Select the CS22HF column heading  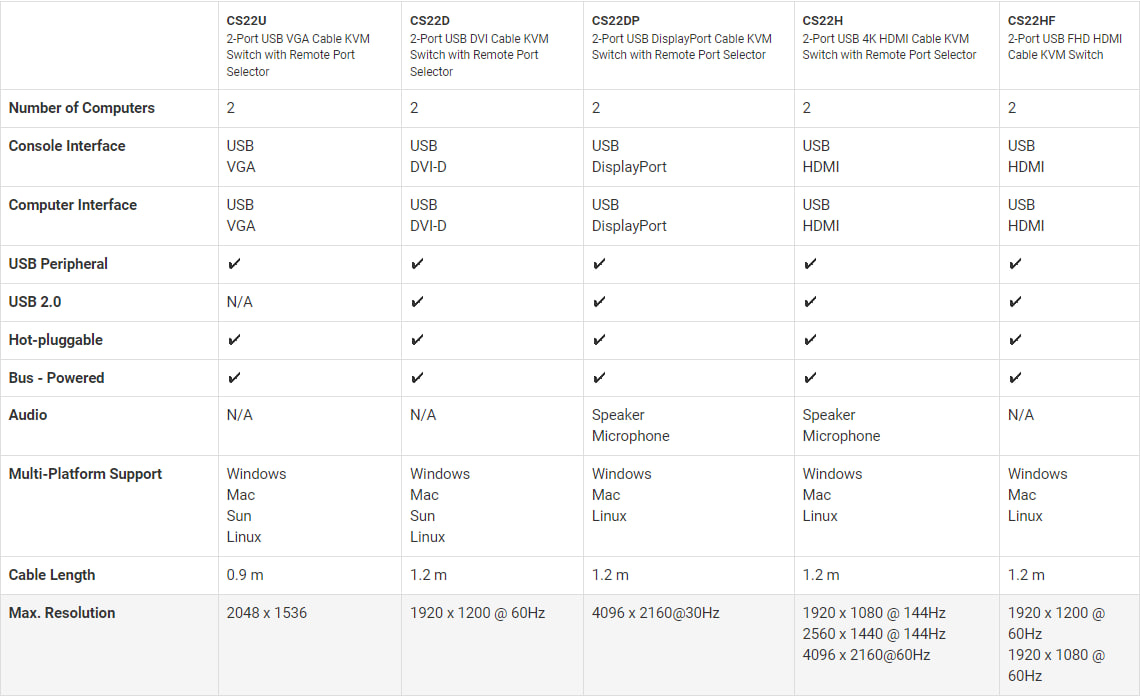pyautogui.click(x=1031, y=20)
